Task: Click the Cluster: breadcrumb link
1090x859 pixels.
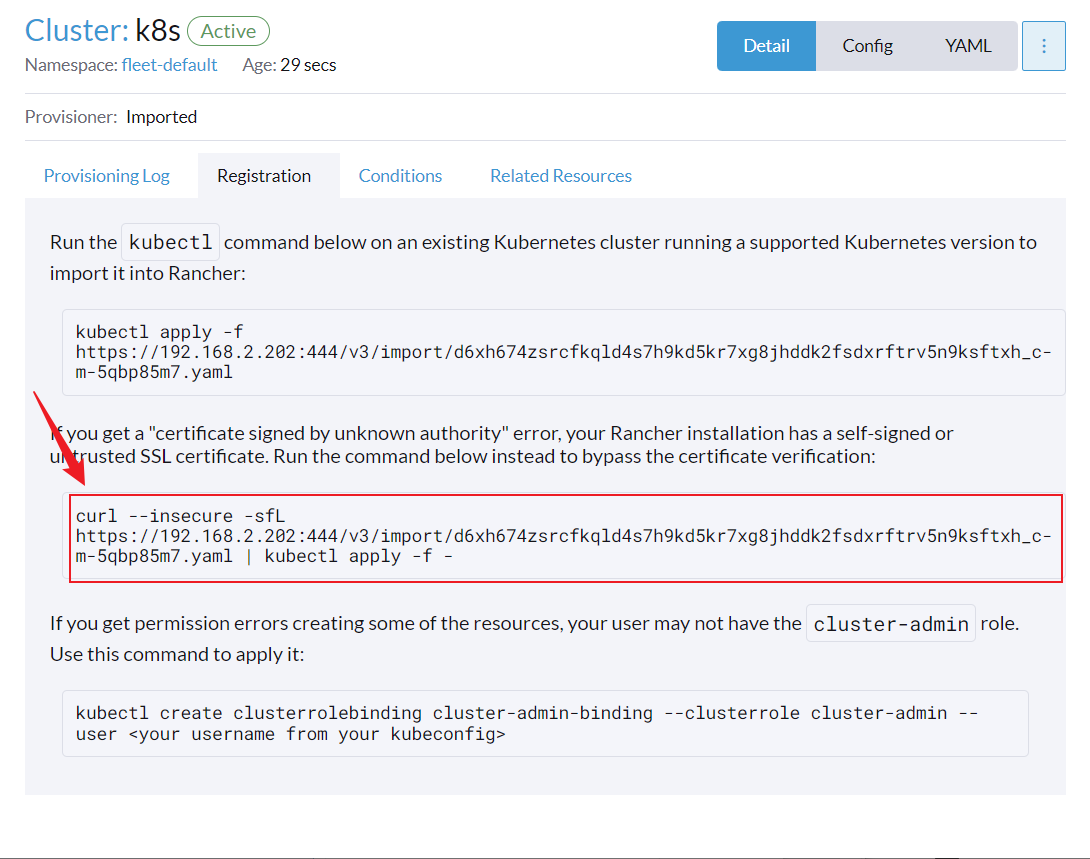Action: click(76, 31)
